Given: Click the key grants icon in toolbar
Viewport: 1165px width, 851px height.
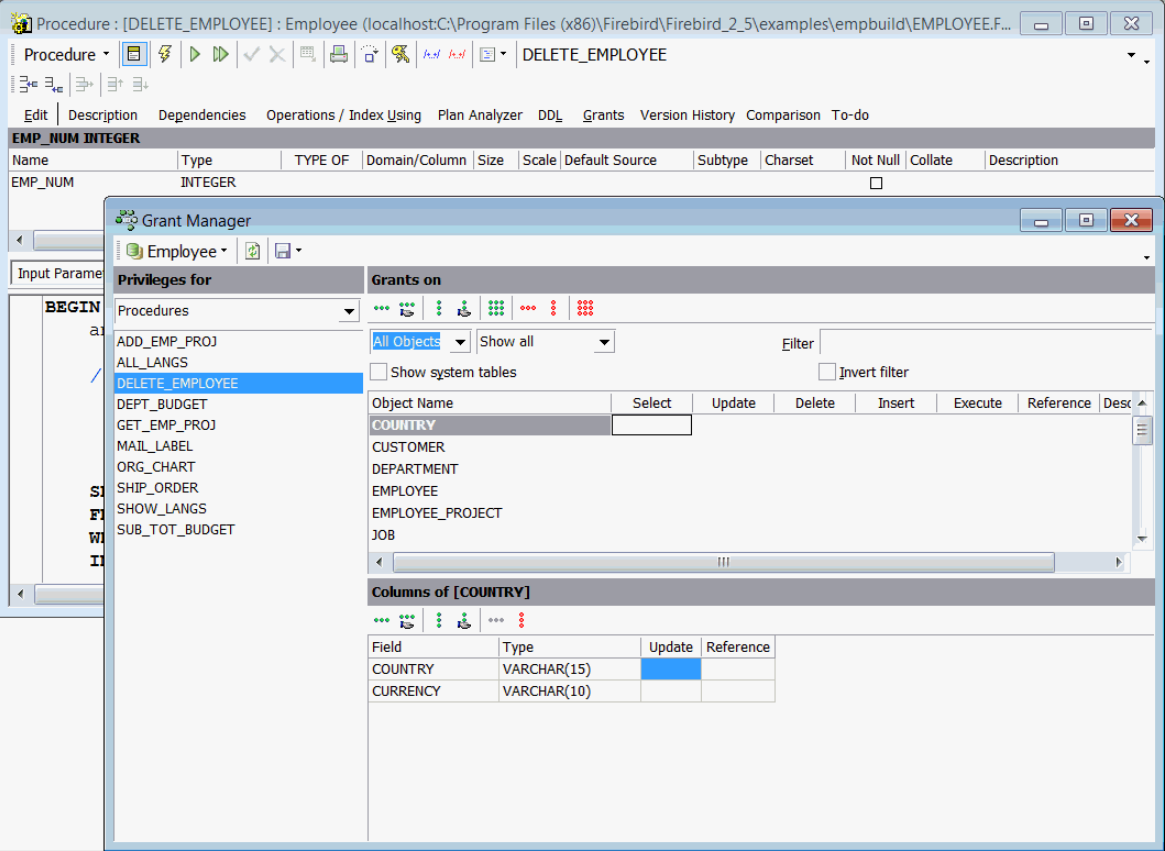Looking at the screenshot, I should 400,54.
